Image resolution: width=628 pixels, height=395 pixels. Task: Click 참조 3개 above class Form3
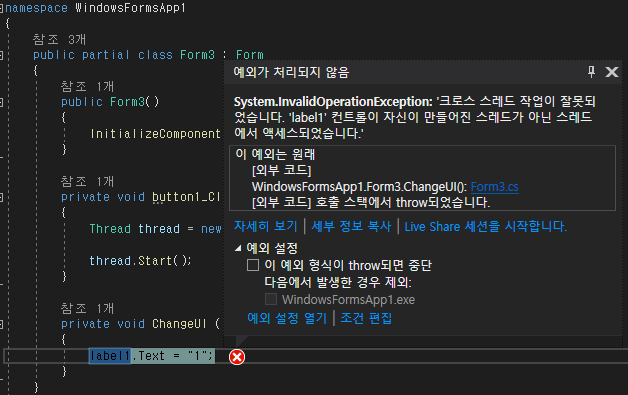[x=59, y=39]
